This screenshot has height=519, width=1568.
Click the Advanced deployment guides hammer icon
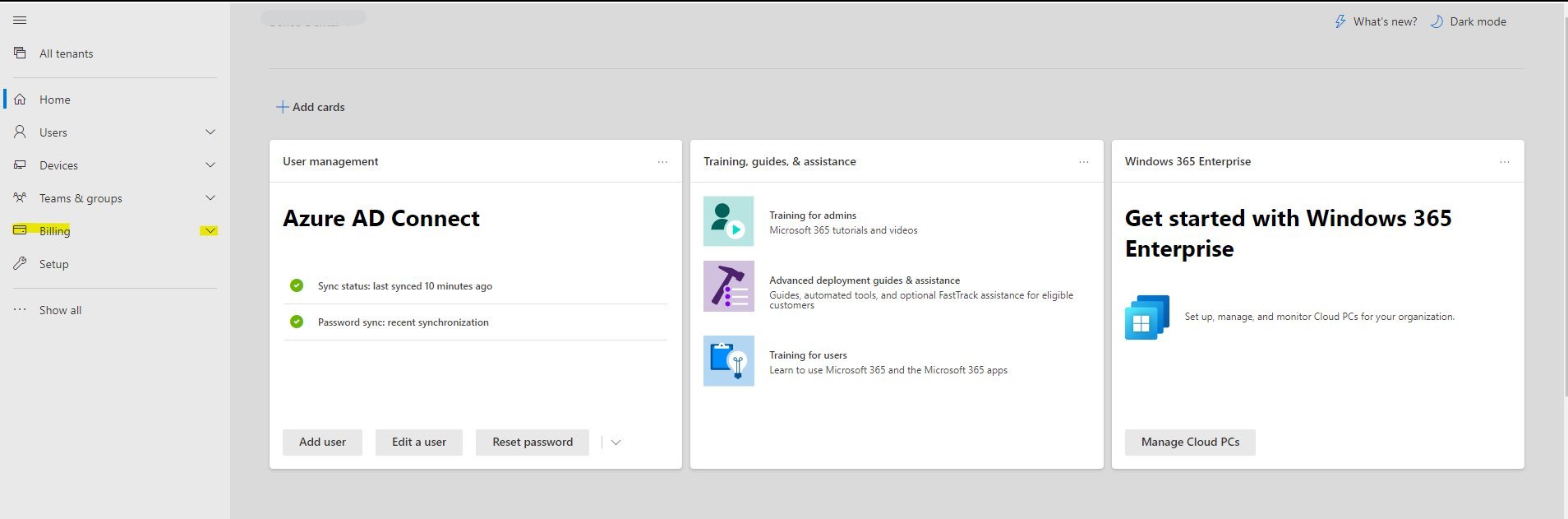coord(729,286)
